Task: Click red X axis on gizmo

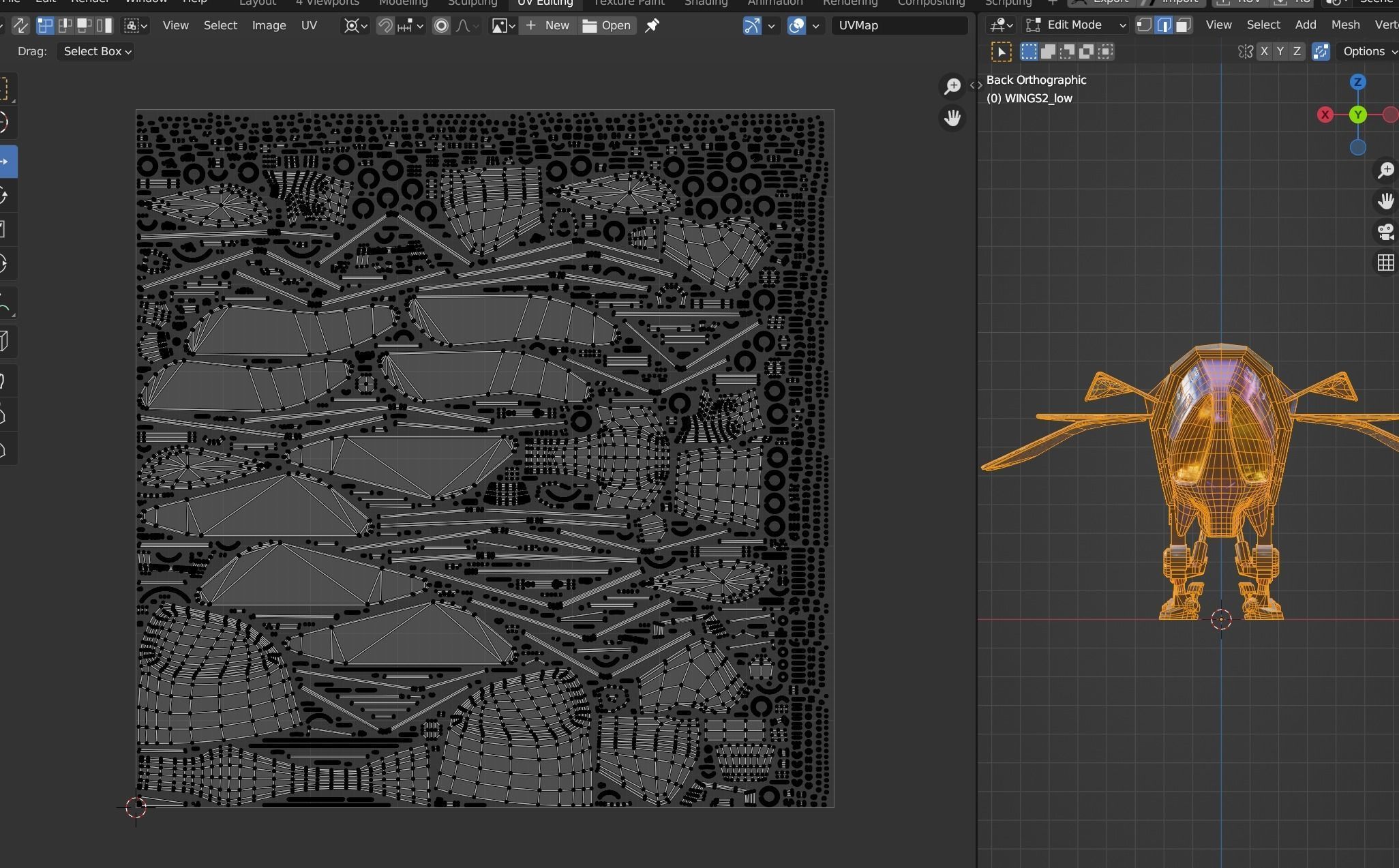Action: coord(1325,115)
